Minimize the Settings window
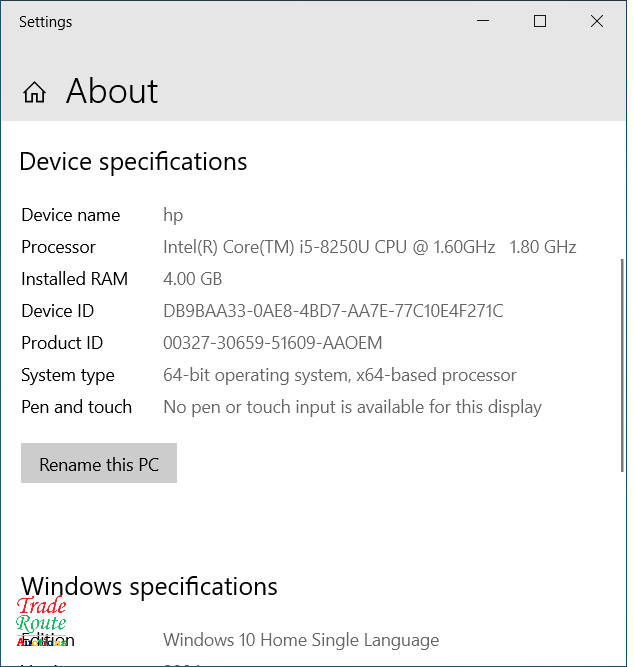This screenshot has width=634, height=667. (x=483, y=21)
